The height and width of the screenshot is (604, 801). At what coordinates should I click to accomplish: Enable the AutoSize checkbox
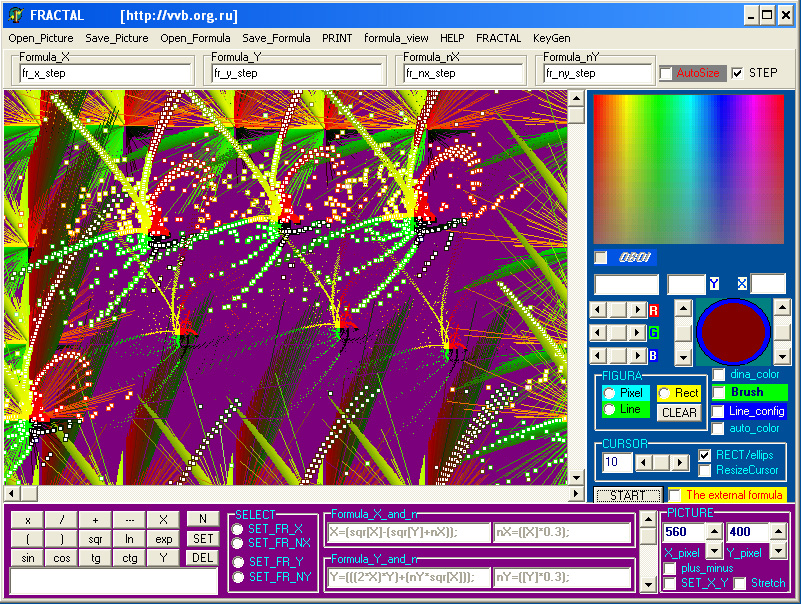click(666, 74)
